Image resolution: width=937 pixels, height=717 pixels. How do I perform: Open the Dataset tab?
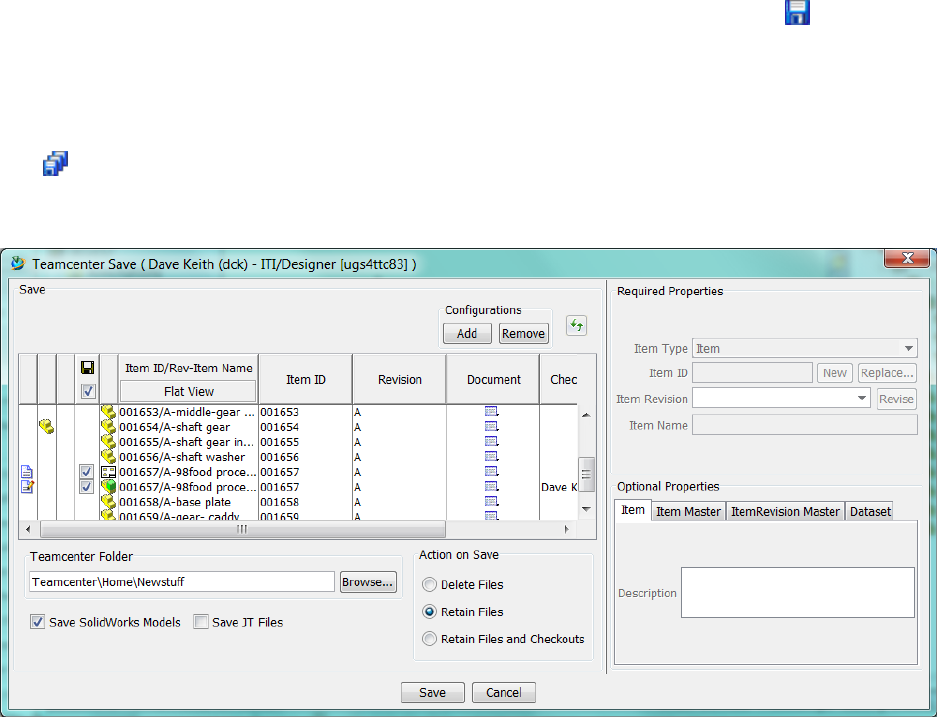point(870,511)
